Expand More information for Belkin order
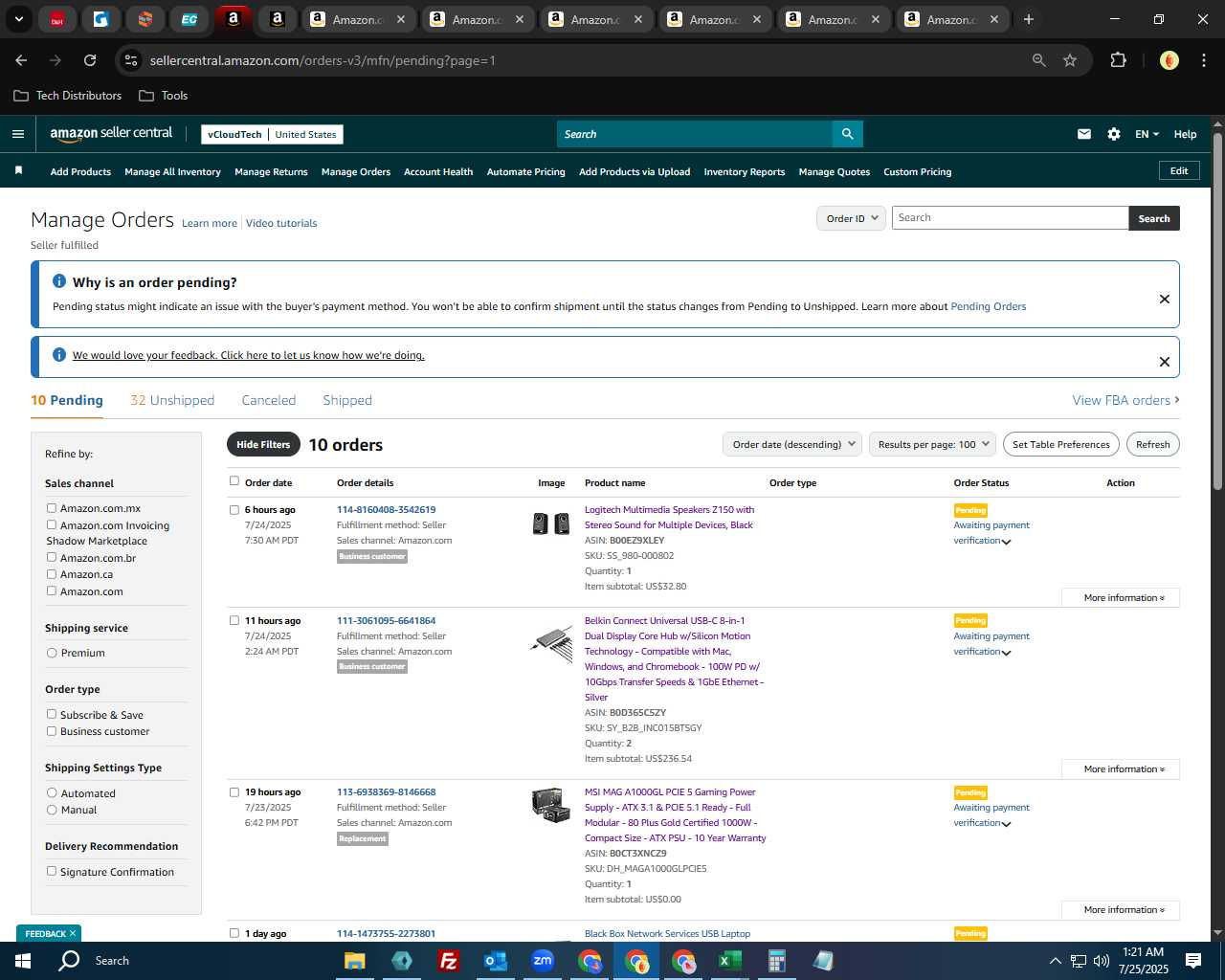The width and height of the screenshot is (1225, 980). (x=1120, y=768)
